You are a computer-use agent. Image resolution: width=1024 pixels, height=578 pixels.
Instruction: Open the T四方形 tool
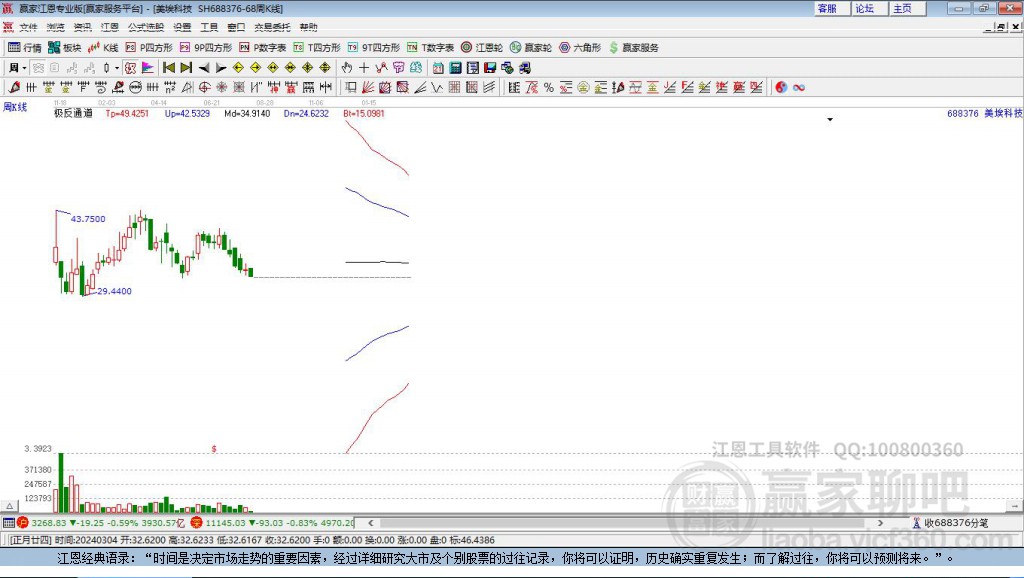[x=317, y=47]
